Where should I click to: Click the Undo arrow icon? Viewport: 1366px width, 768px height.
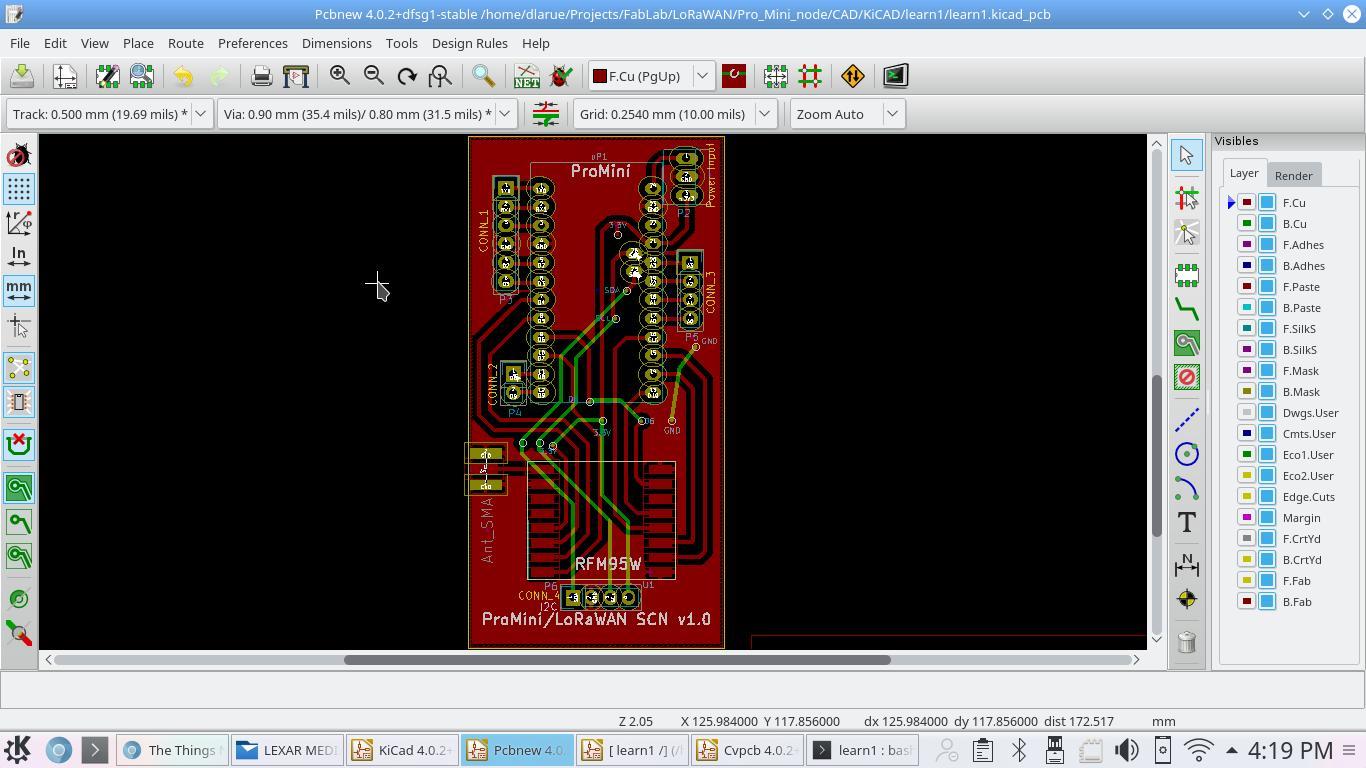[183, 76]
